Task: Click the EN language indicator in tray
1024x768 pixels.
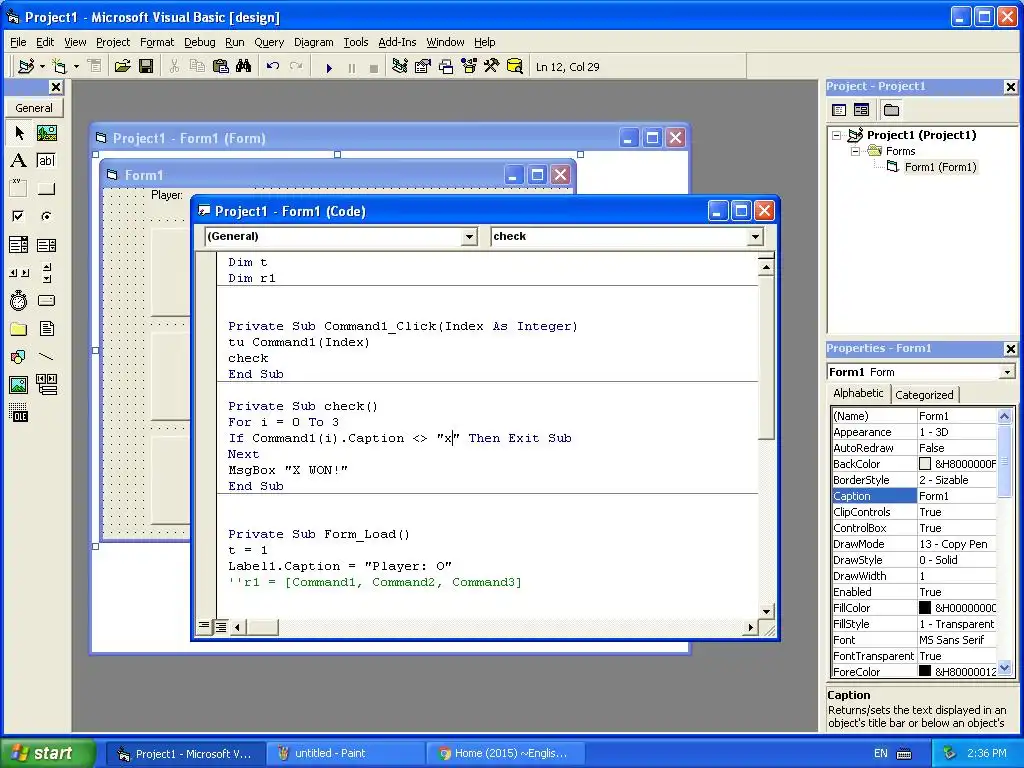Action: [x=880, y=754]
